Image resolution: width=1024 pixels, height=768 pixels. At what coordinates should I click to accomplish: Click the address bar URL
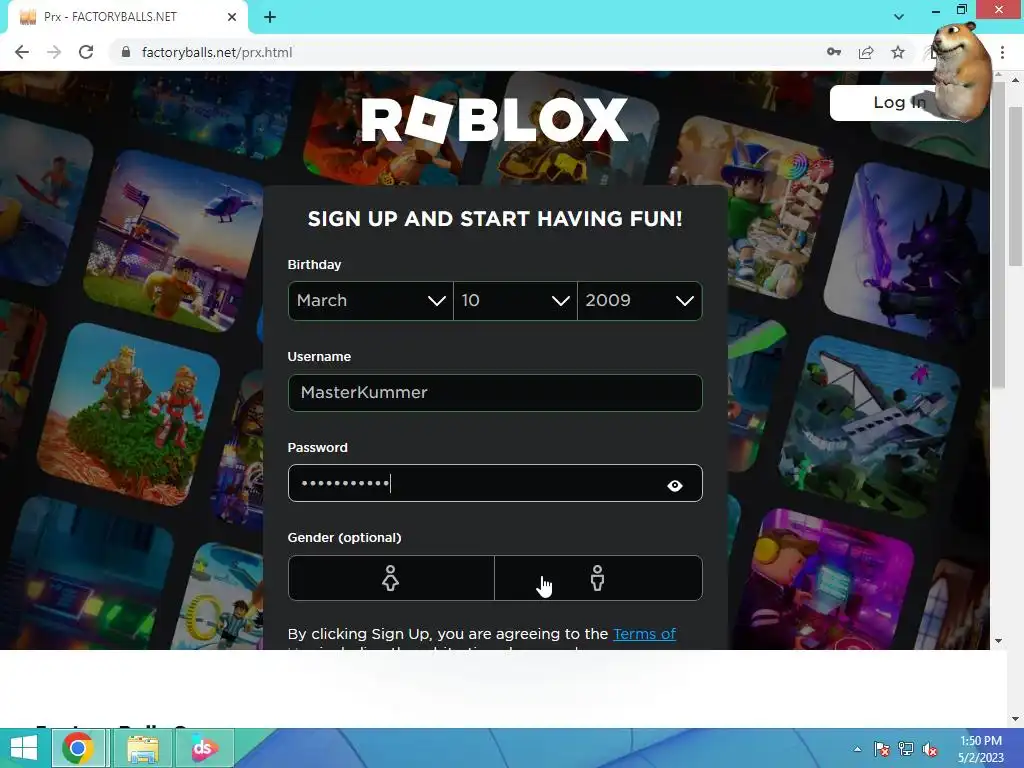(217, 52)
